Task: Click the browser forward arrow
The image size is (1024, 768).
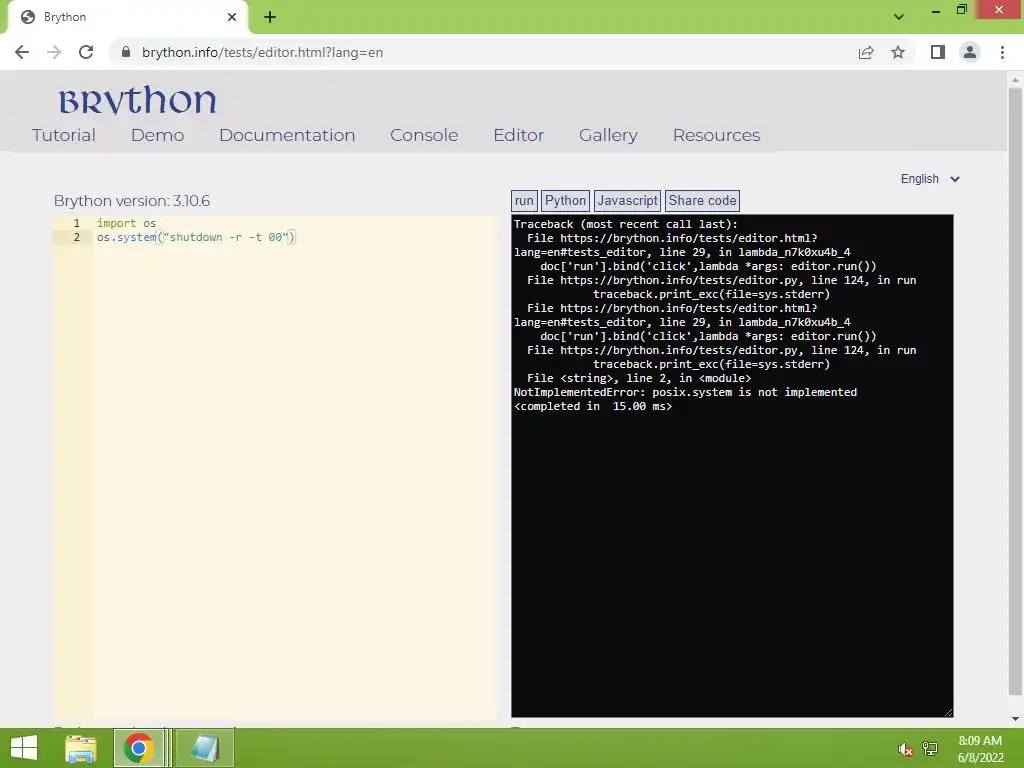Action: pyautogui.click(x=54, y=52)
